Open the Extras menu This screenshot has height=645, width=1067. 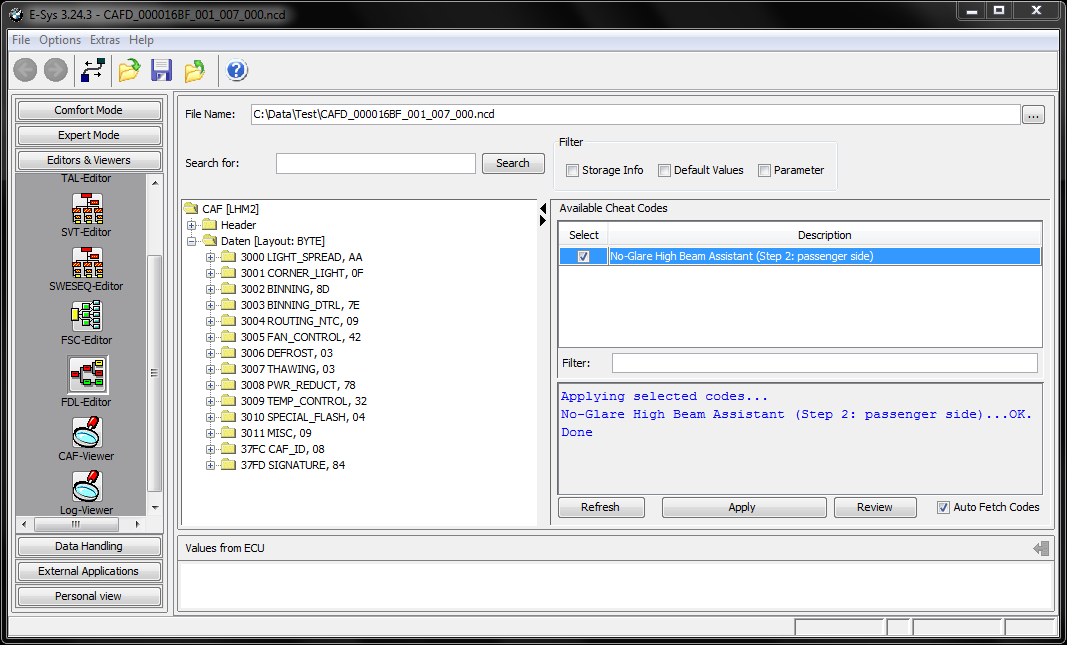pos(105,40)
